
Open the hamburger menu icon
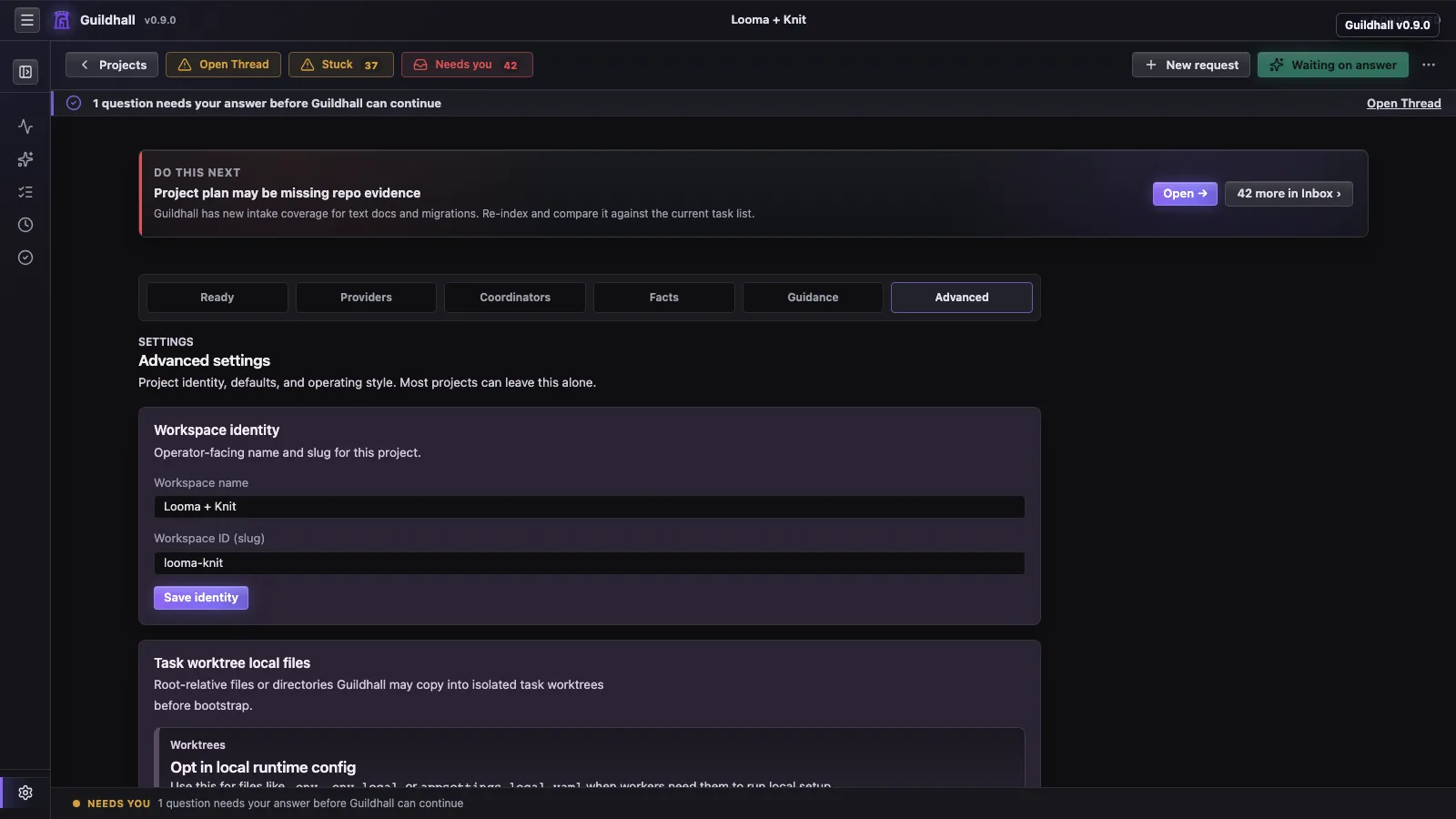pos(27,20)
